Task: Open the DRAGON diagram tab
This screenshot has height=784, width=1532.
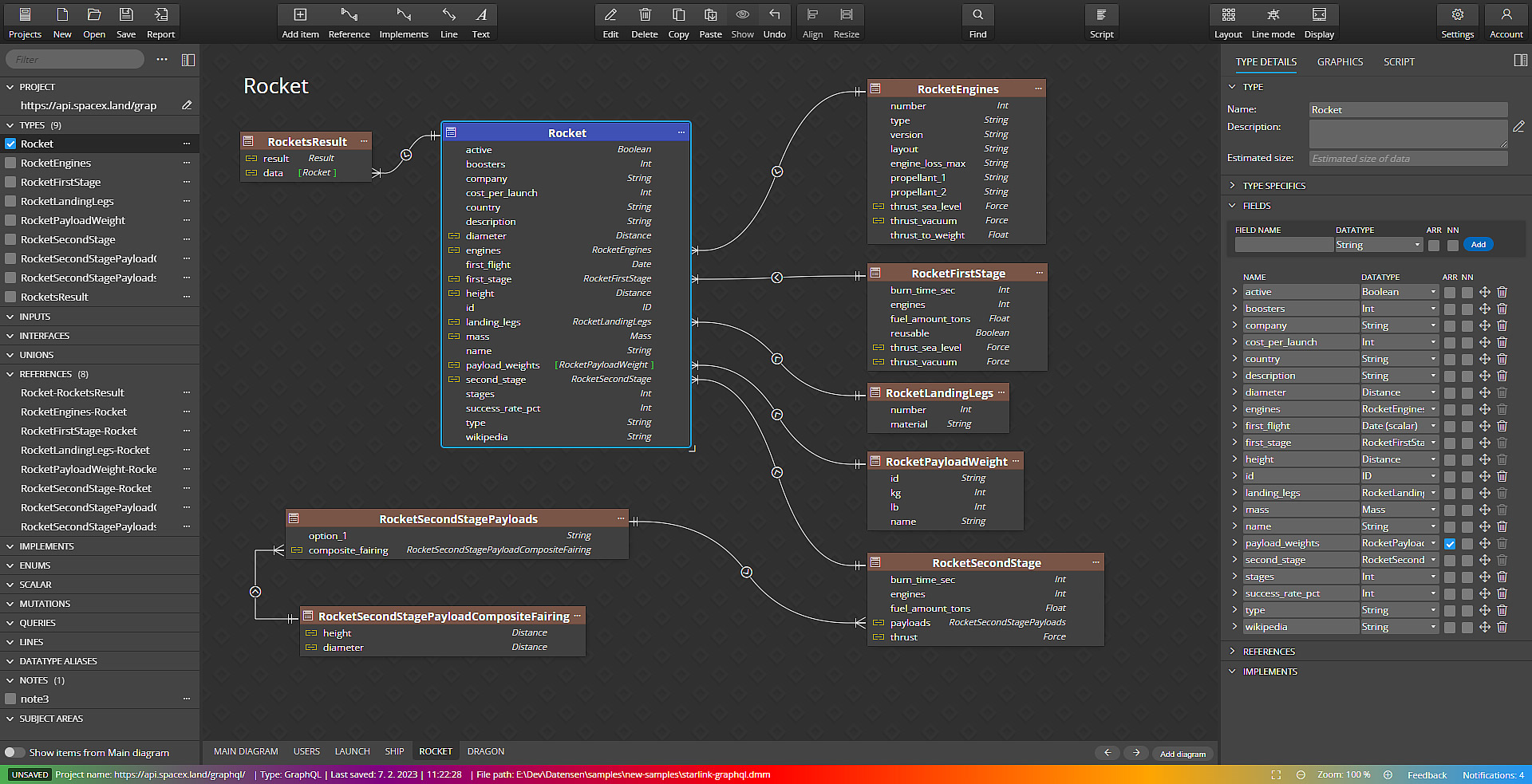Action: coord(485,751)
